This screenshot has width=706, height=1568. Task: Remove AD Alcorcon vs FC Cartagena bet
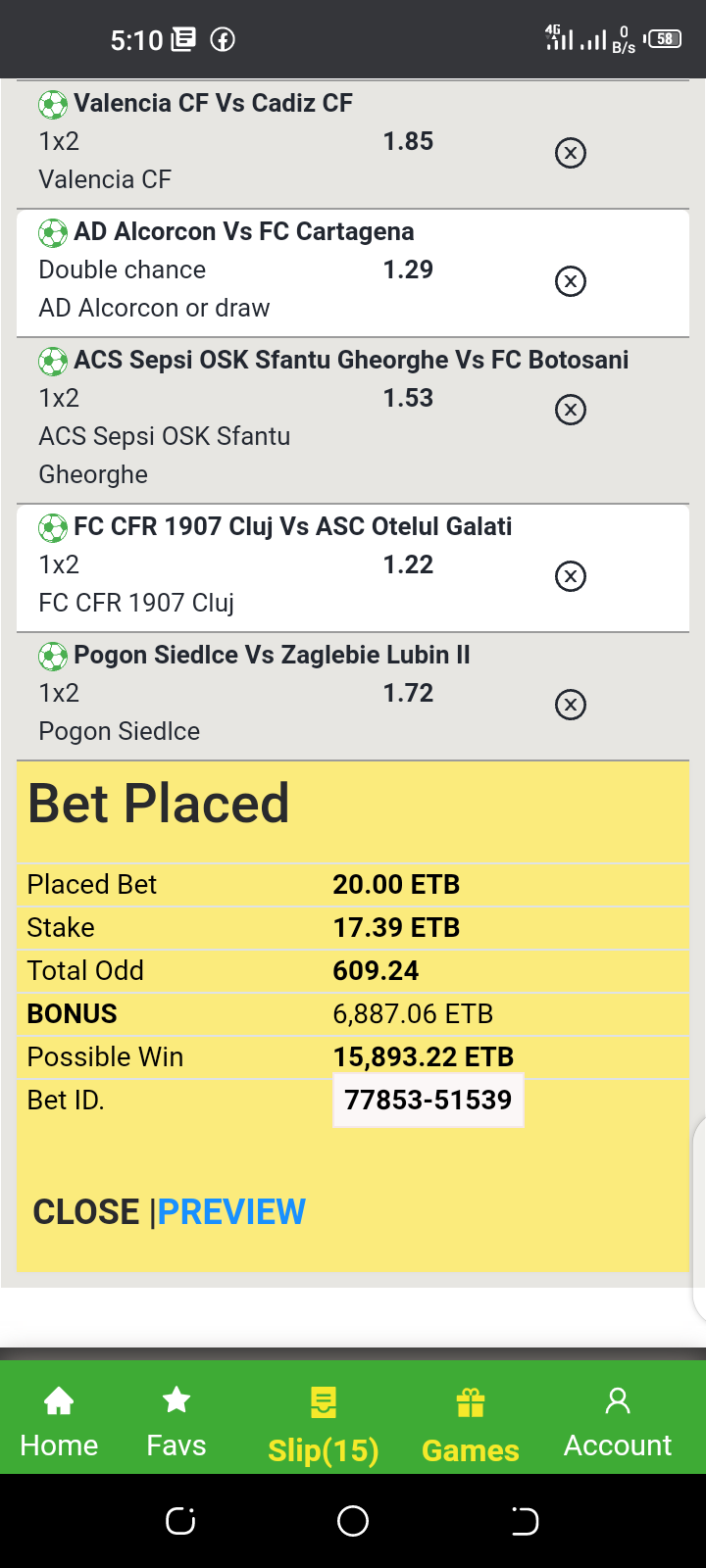[571, 281]
